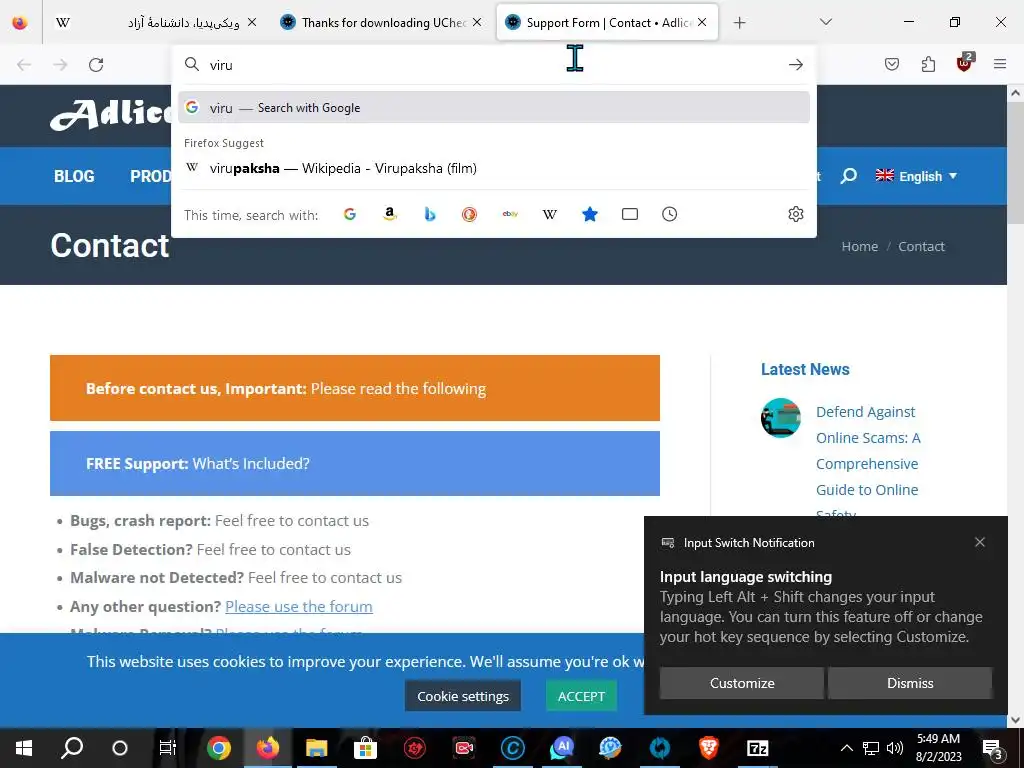Open a new tab with plus button
Screen dimensions: 1024x768
coord(739,23)
